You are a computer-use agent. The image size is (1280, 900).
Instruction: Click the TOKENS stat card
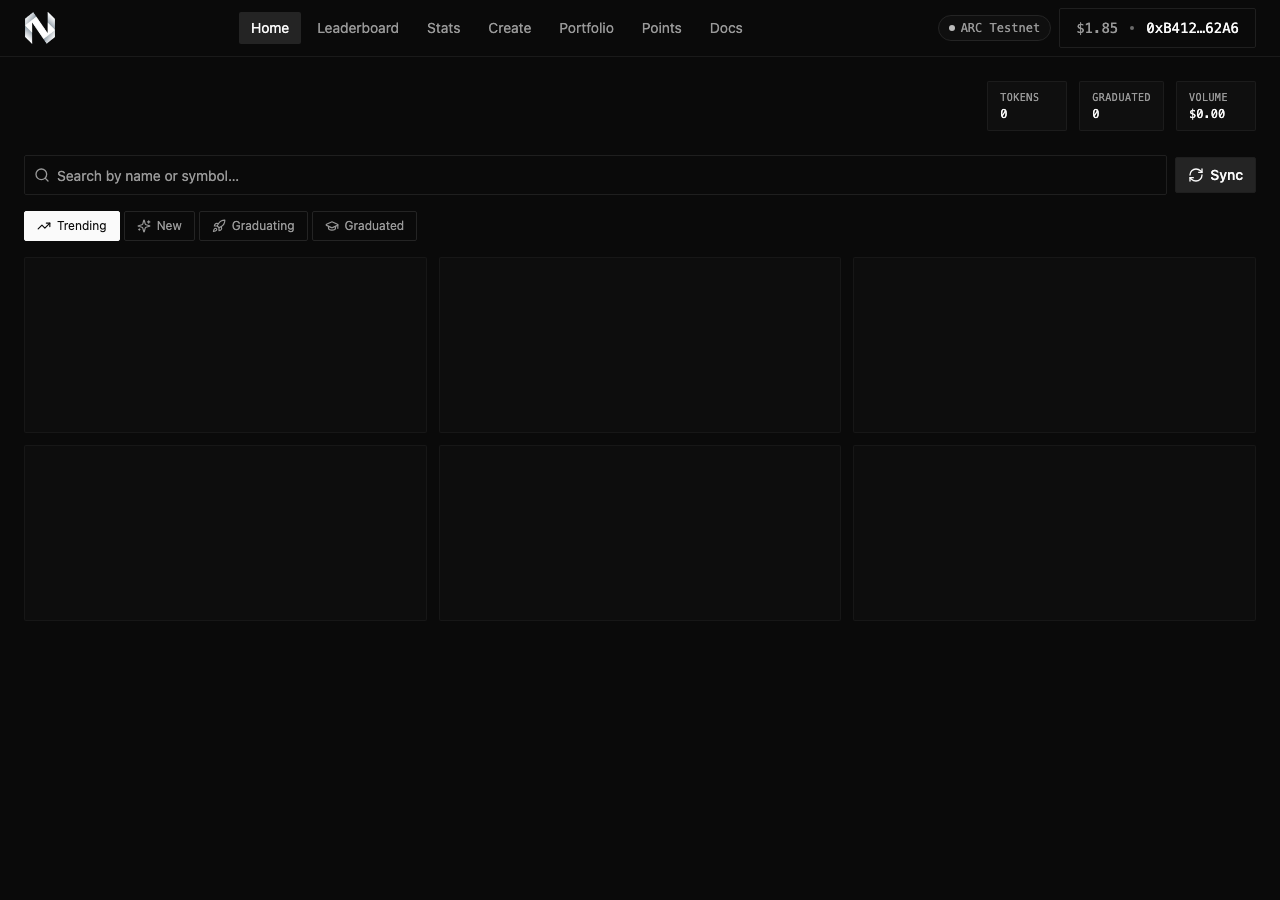tap(1027, 106)
